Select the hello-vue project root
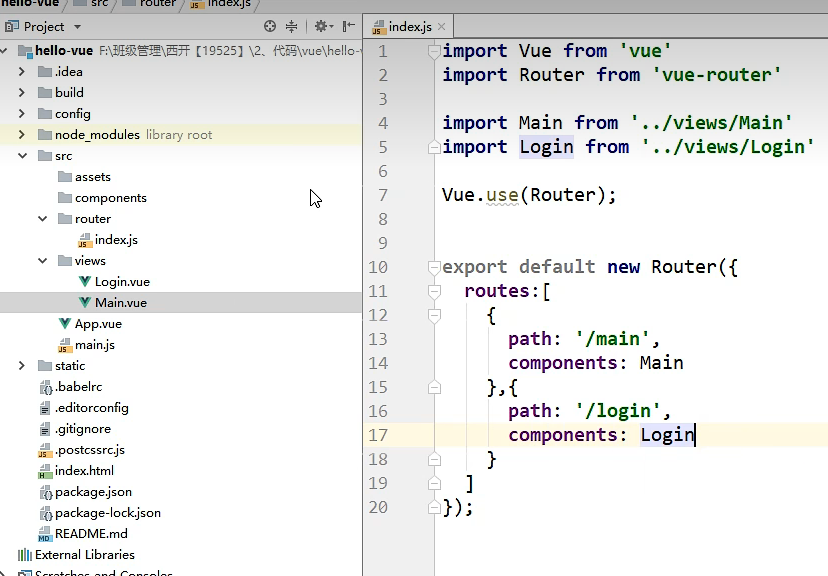The width and height of the screenshot is (828, 576). point(64,51)
